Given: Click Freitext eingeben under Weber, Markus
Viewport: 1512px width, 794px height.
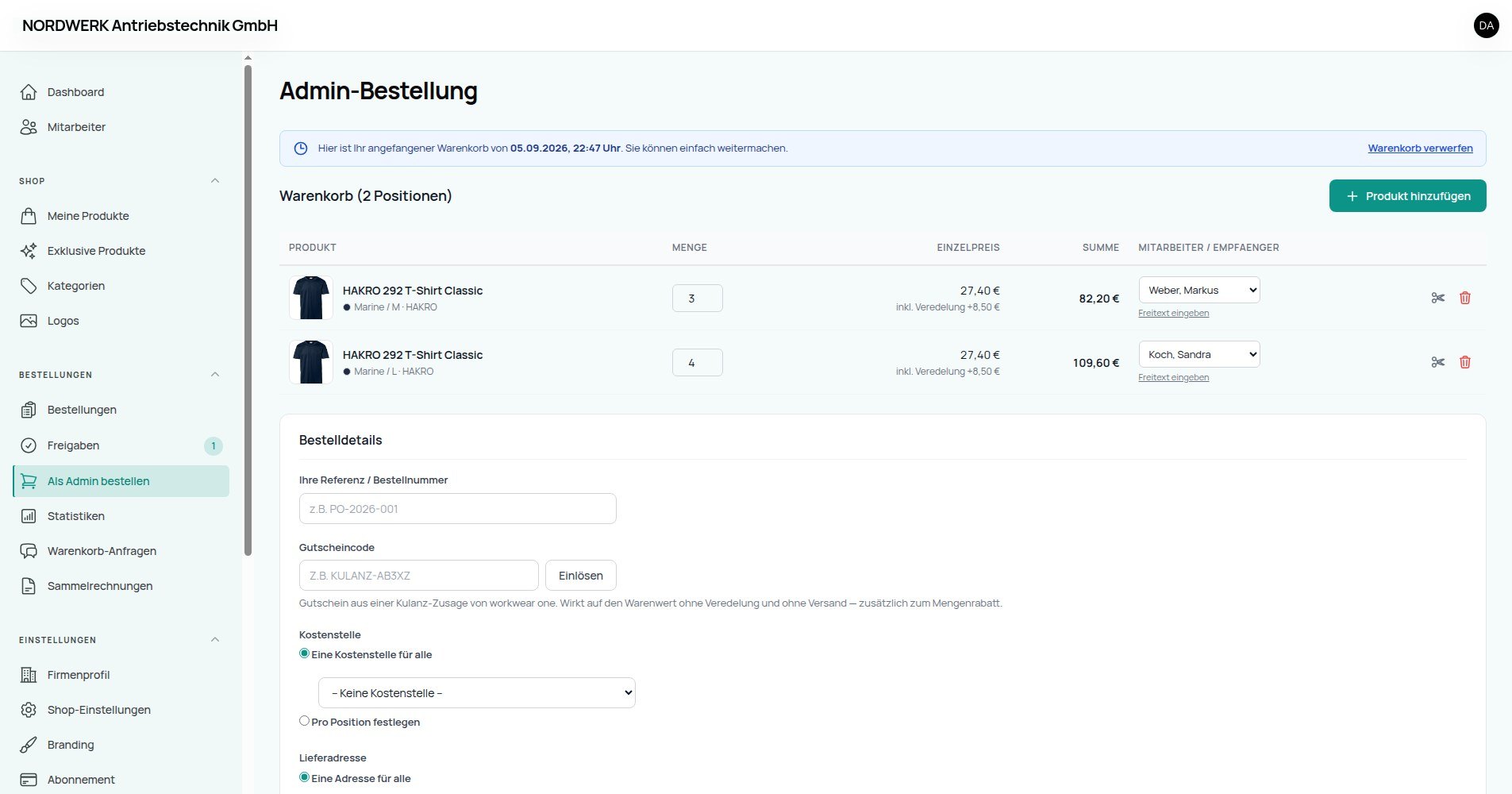Looking at the screenshot, I should (x=1173, y=313).
